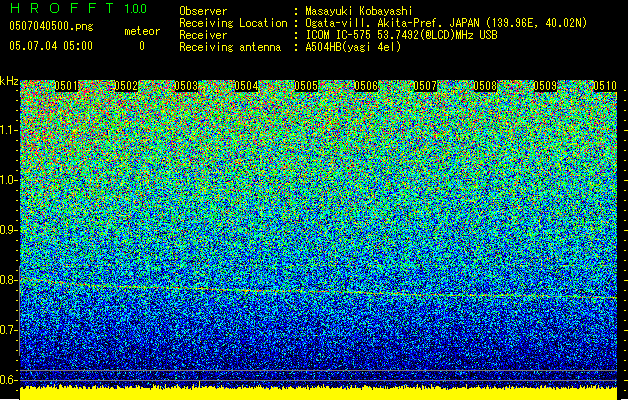Click the 0.6 kHz axis label
Viewport: 629px width, 400px height.
coord(9,380)
